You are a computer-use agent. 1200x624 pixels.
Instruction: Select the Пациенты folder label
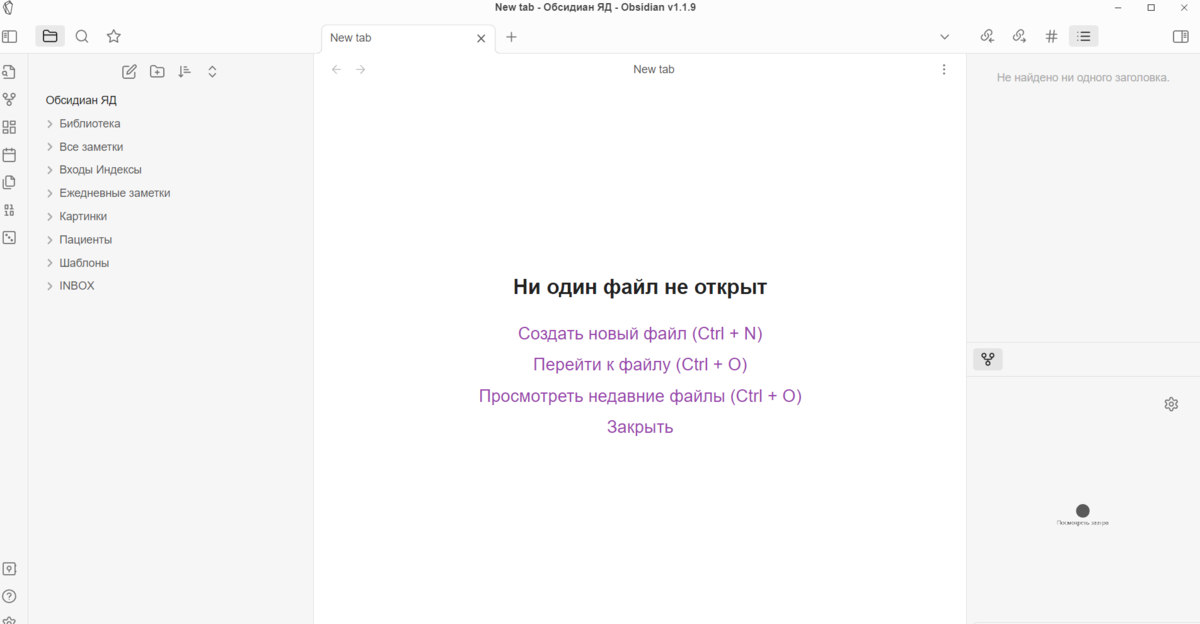coord(85,240)
